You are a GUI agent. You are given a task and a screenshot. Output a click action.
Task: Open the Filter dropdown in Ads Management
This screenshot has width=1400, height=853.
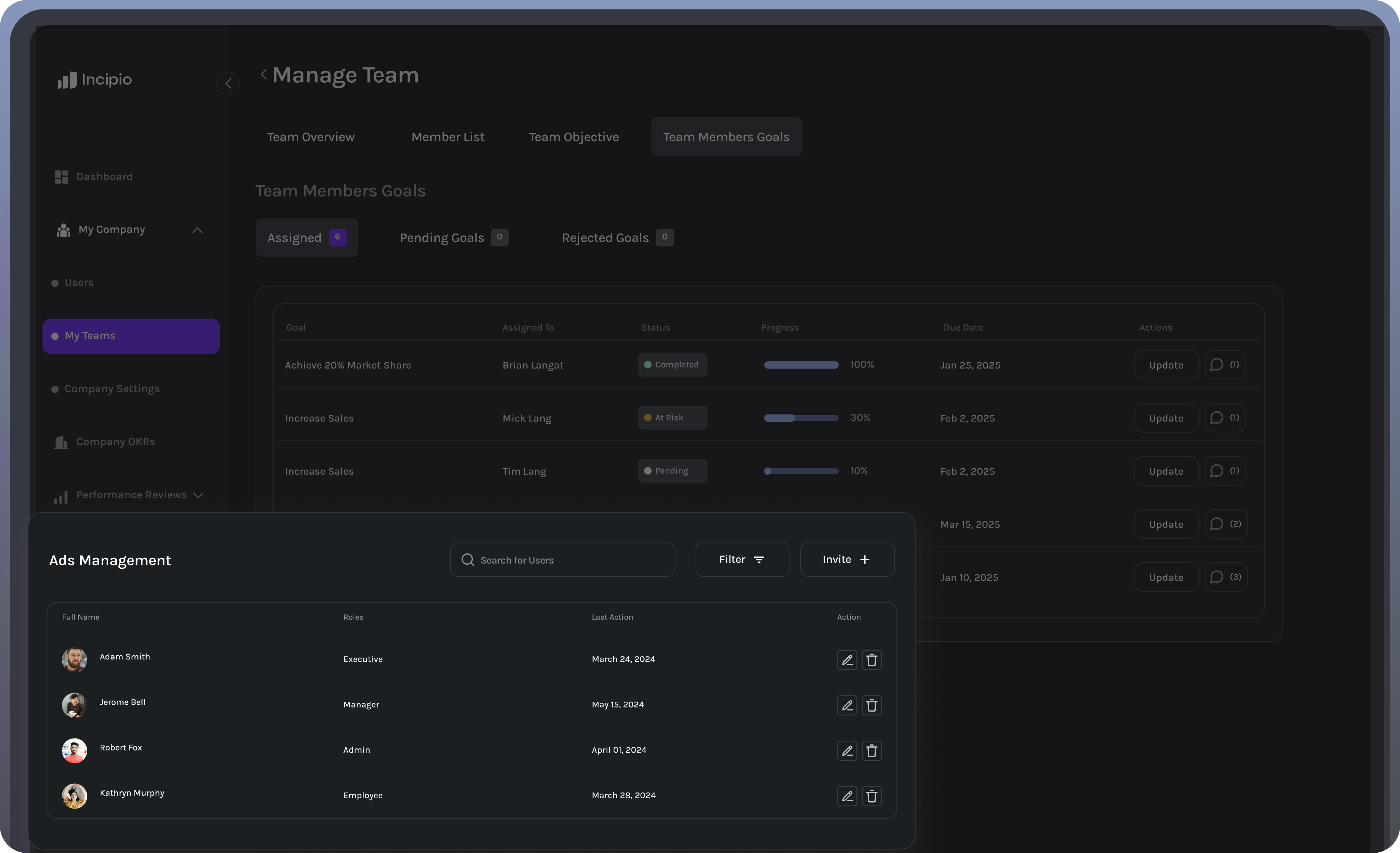click(743, 560)
